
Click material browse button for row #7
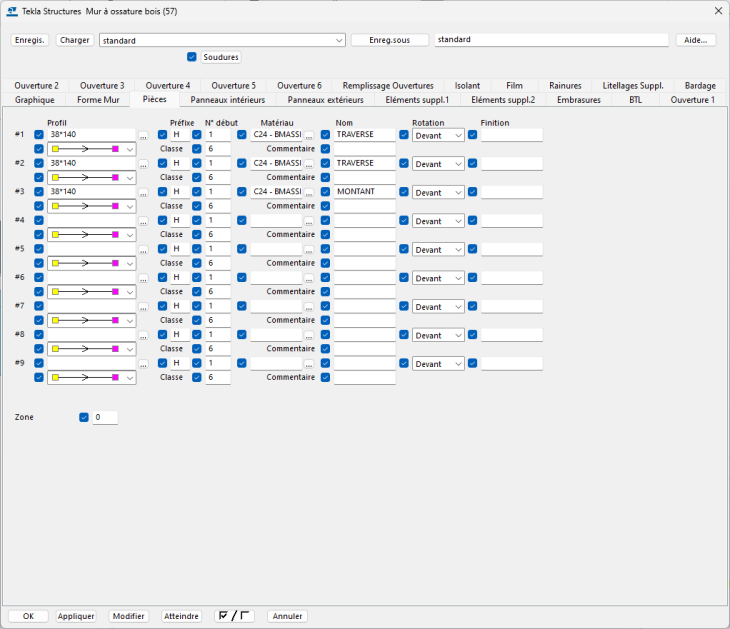point(309,307)
